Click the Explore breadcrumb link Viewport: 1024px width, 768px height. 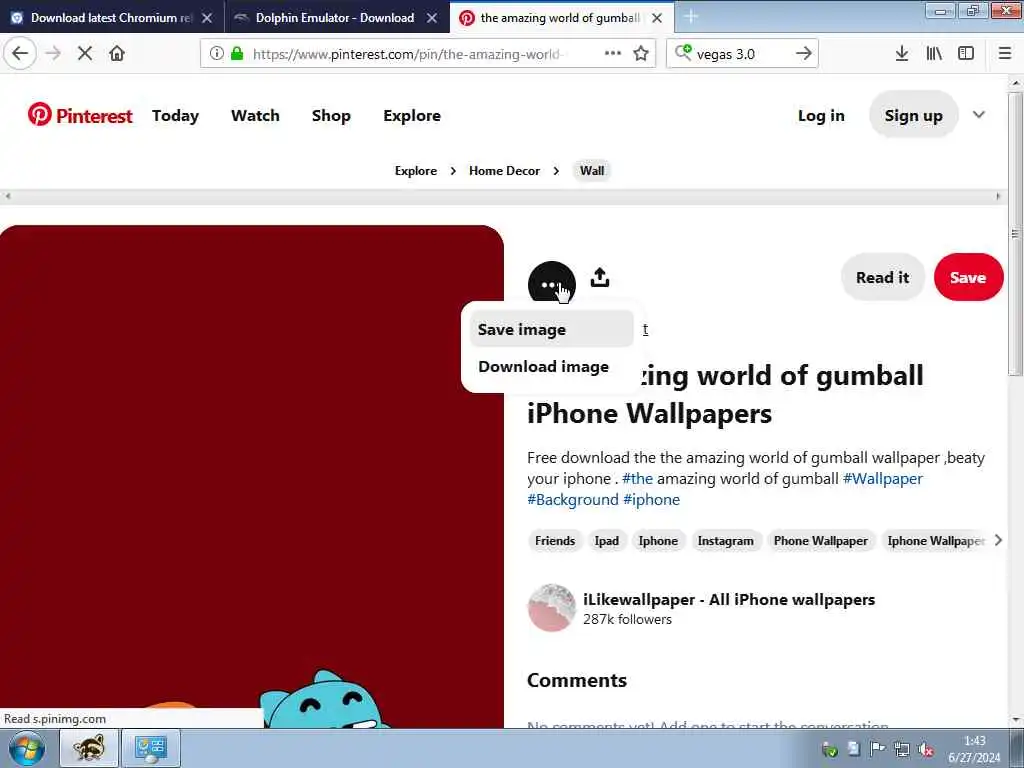point(415,170)
